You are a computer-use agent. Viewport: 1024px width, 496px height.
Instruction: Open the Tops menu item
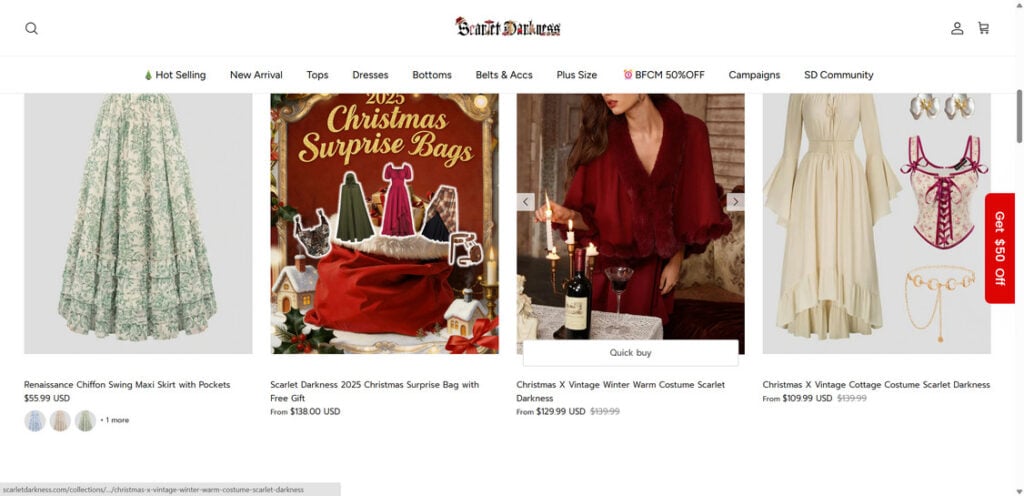317,75
